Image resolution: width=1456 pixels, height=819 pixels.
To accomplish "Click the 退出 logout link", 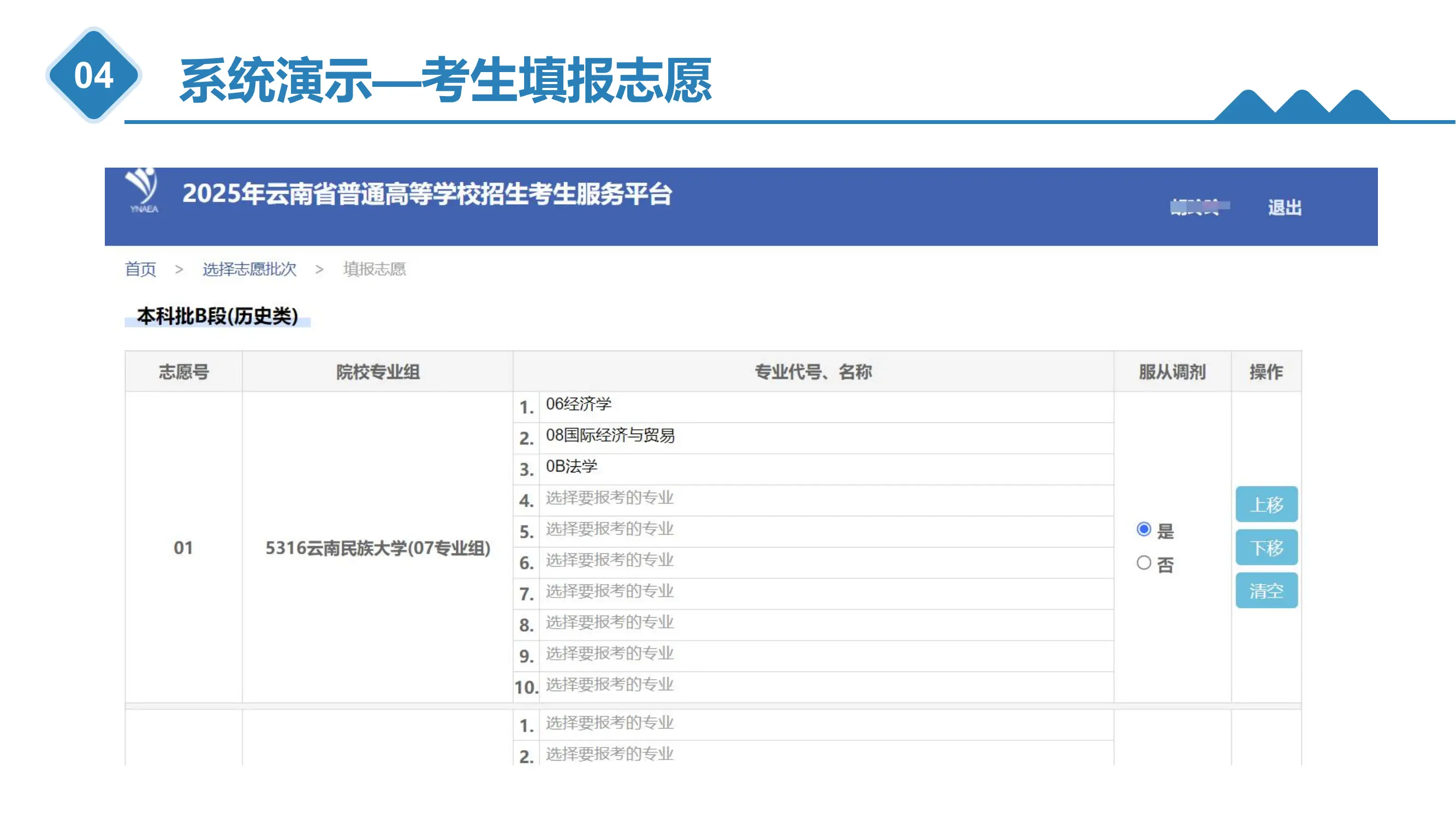I will [1284, 208].
